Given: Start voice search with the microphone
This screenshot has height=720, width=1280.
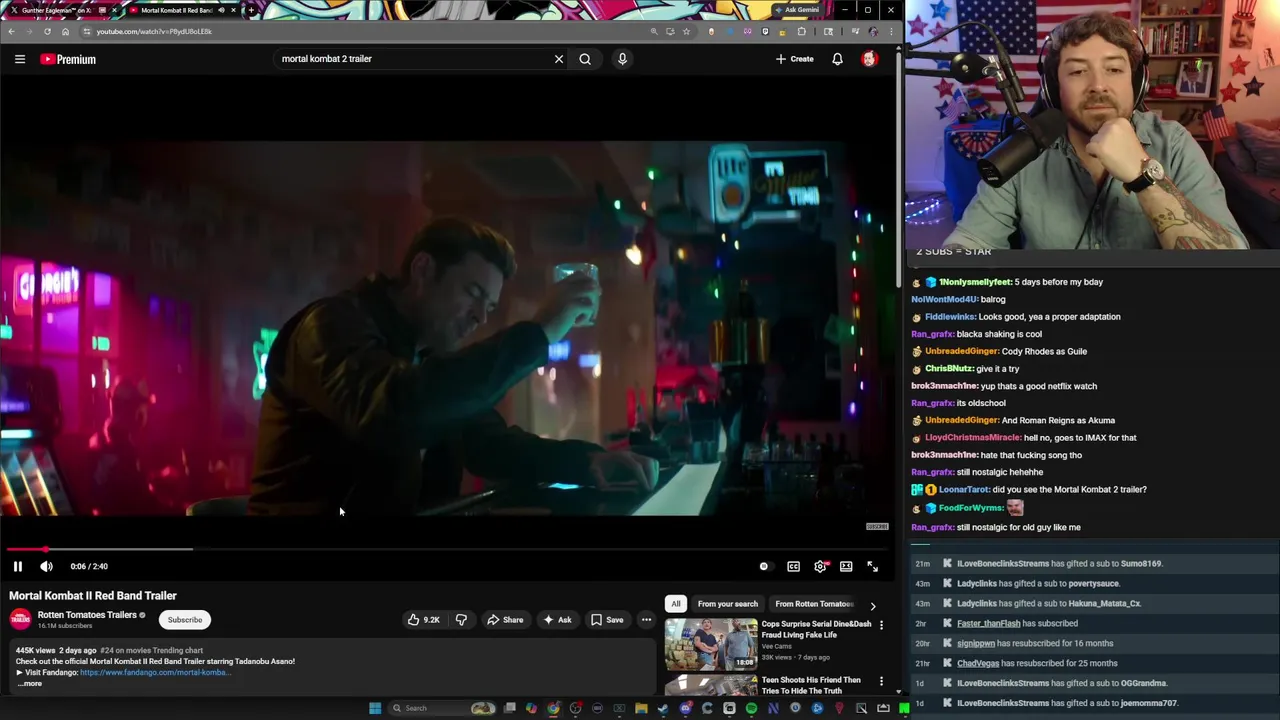Looking at the screenshot, I should point(622,59).
